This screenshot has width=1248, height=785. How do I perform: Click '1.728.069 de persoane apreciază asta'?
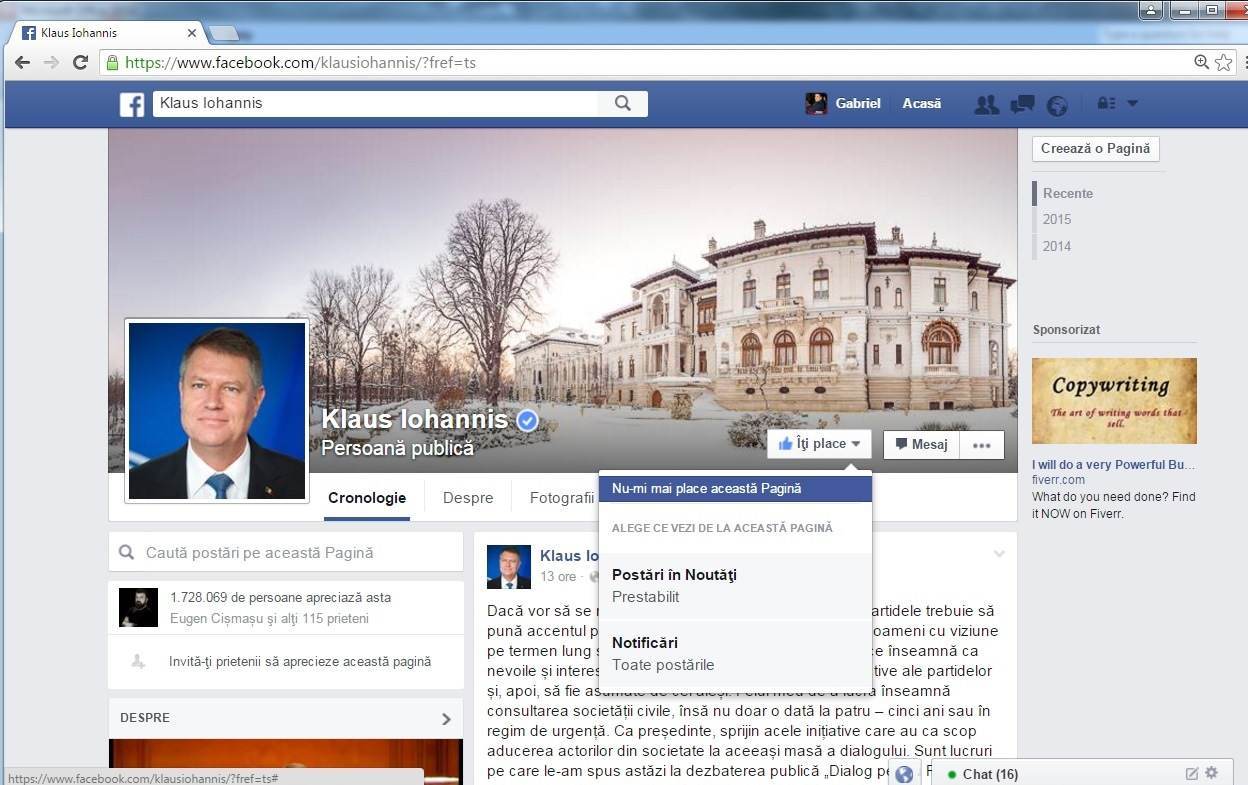[281, 598]
